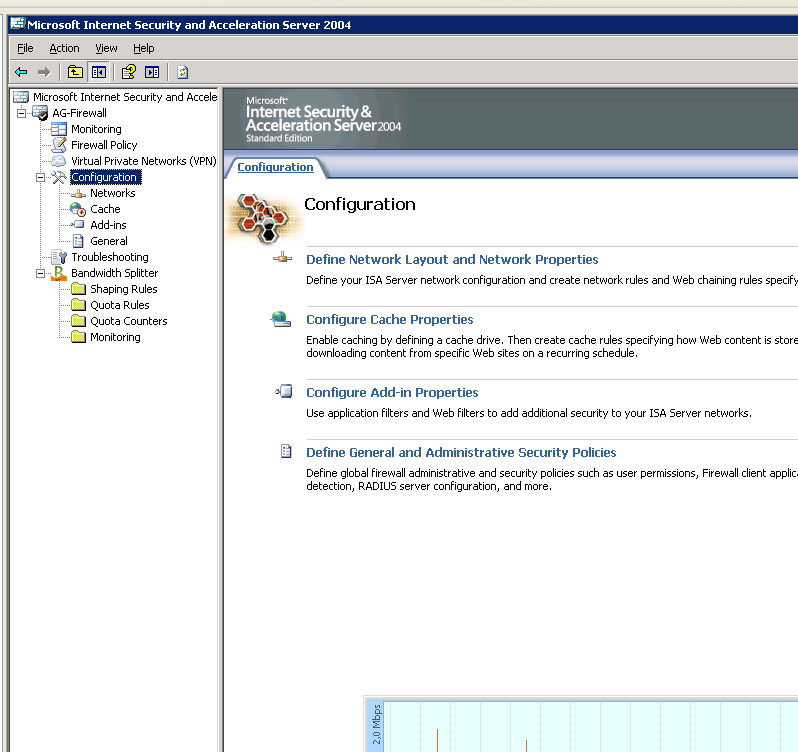Open the View menu
798x752 pixels.
[106, 48]
